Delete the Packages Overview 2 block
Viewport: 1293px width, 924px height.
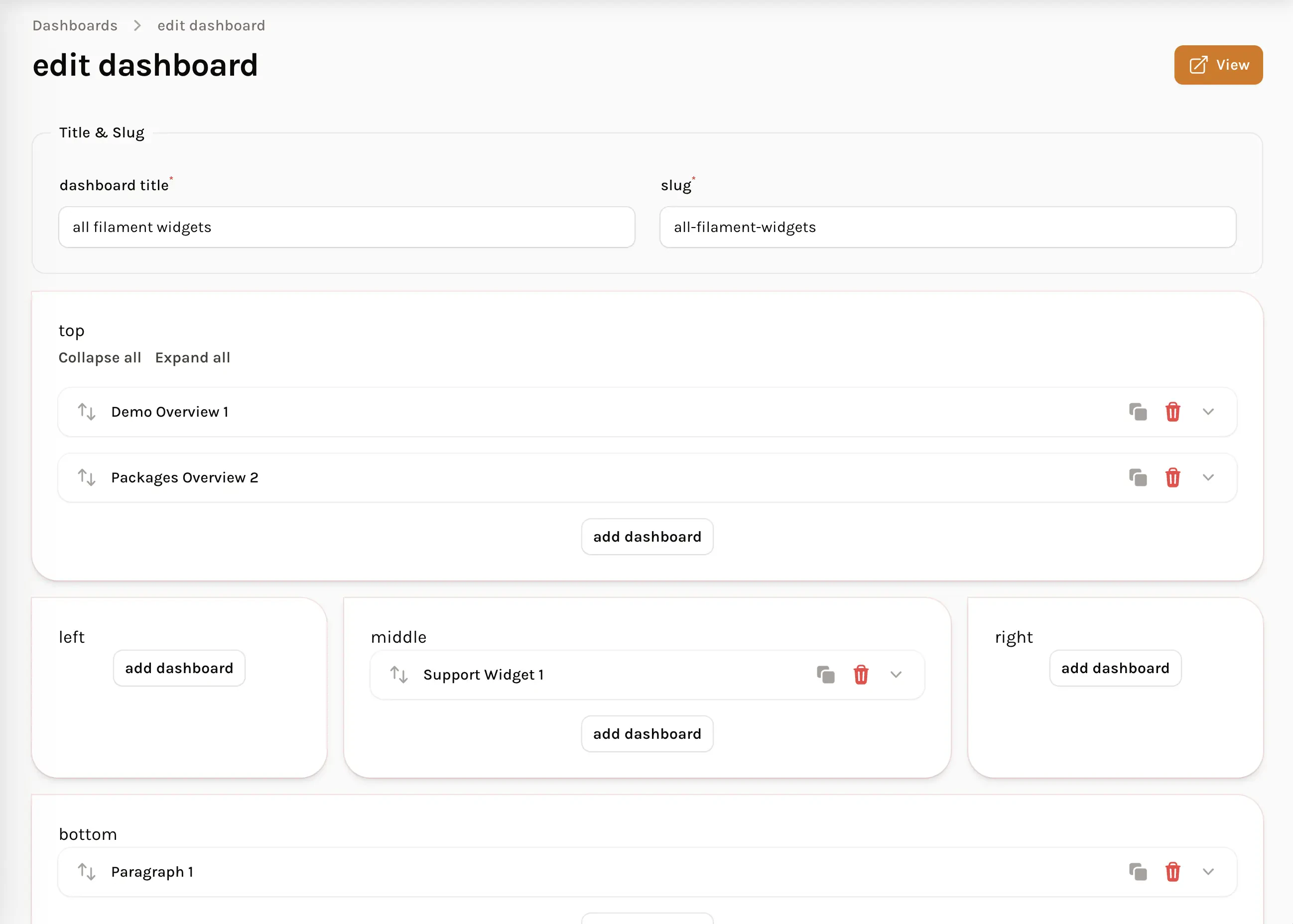pos(1172,477)
